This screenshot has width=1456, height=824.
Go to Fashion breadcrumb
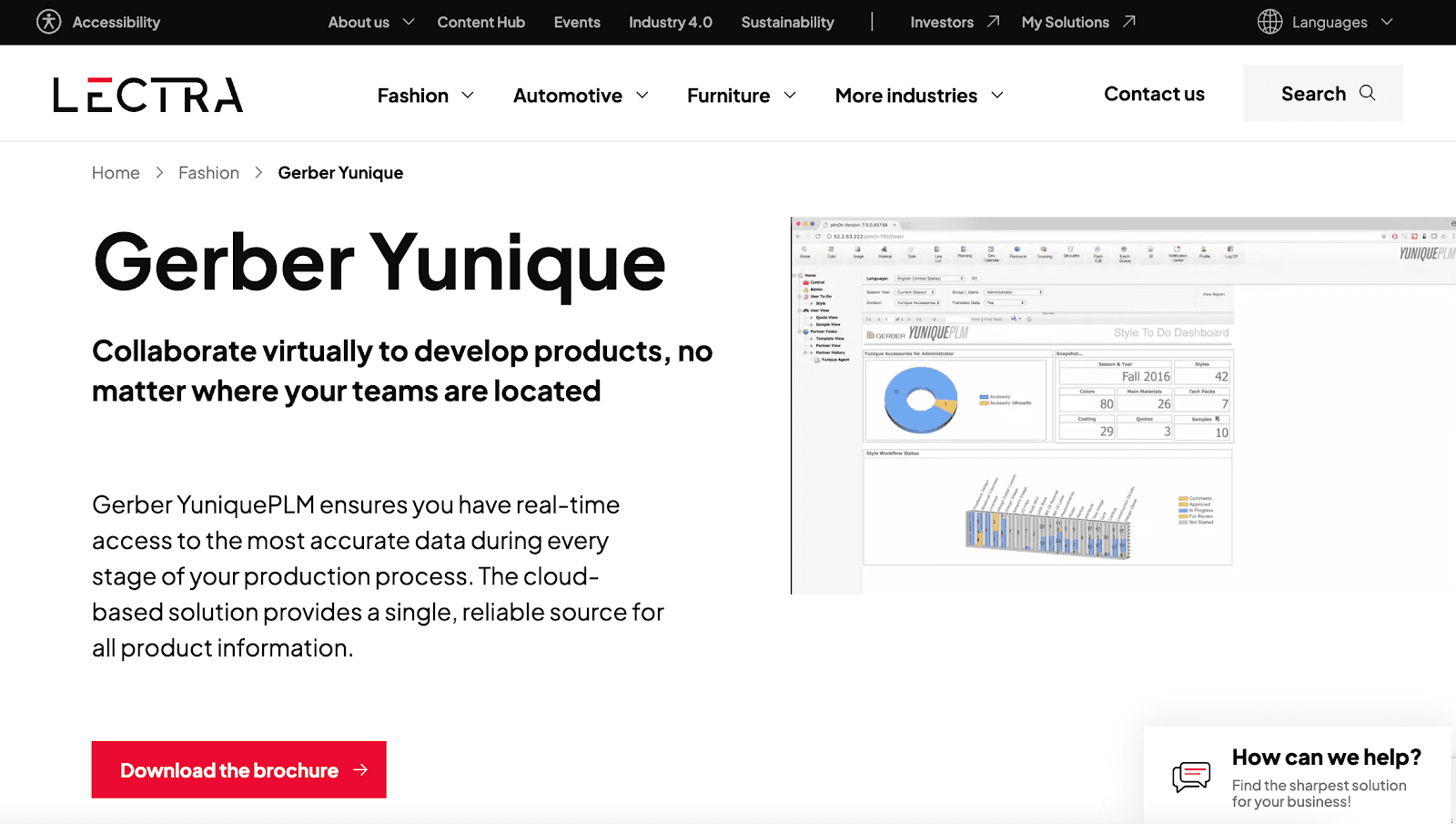coord(208,173)
